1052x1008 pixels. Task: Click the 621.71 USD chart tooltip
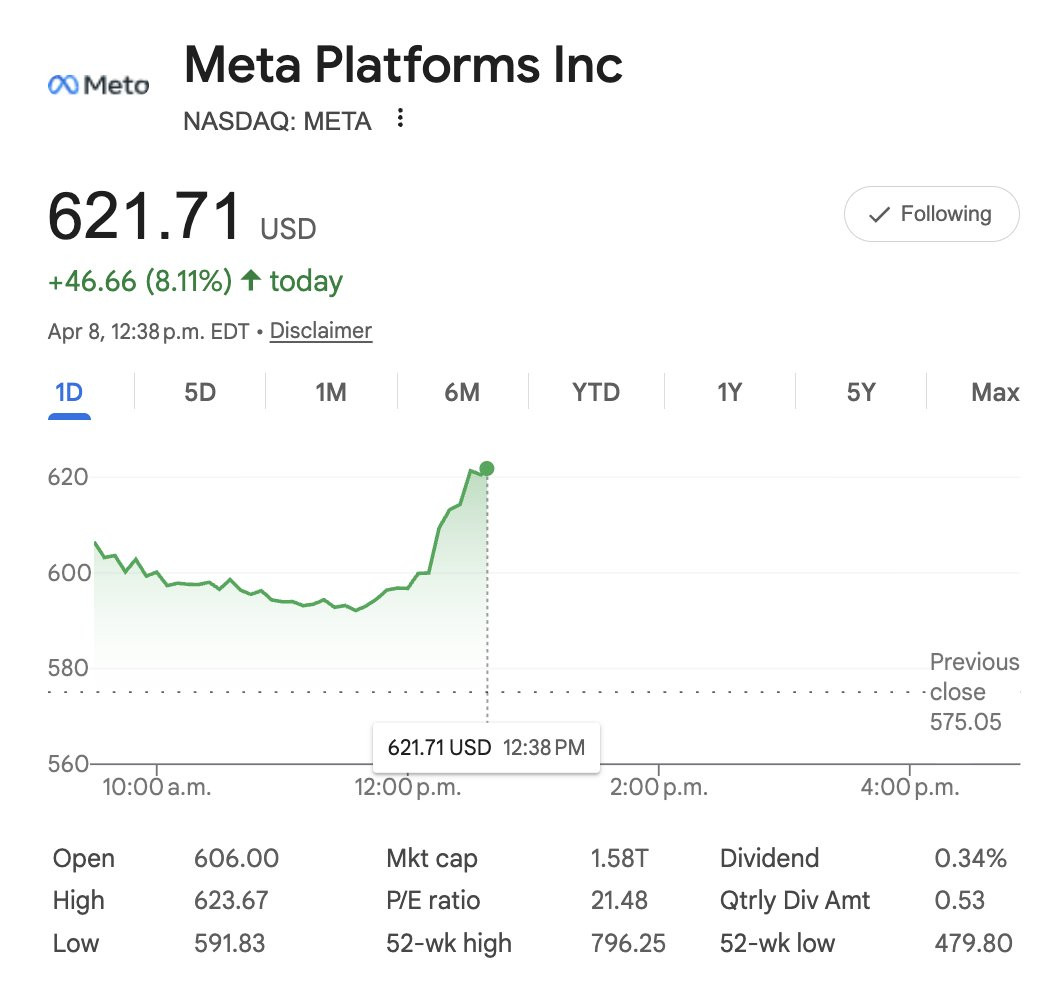[x=486, y=747]
